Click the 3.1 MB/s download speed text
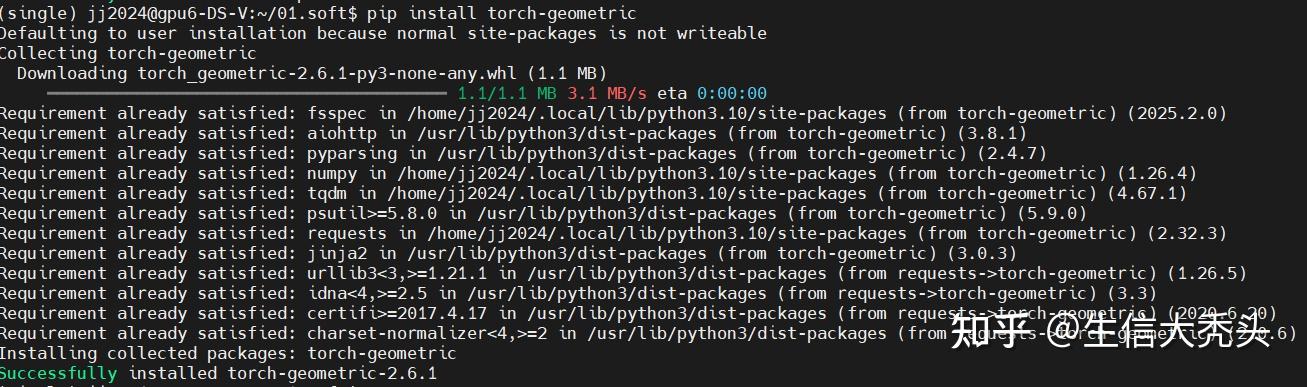Viewport: 1307px width, 387px height. pos(607,93)
